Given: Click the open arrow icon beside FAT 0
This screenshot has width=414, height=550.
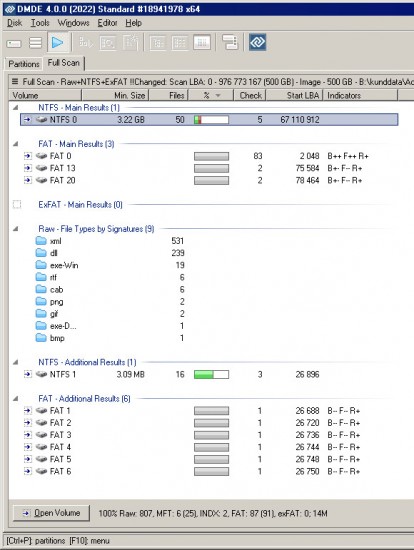Looking at the screenshot, I should point(28,156).
